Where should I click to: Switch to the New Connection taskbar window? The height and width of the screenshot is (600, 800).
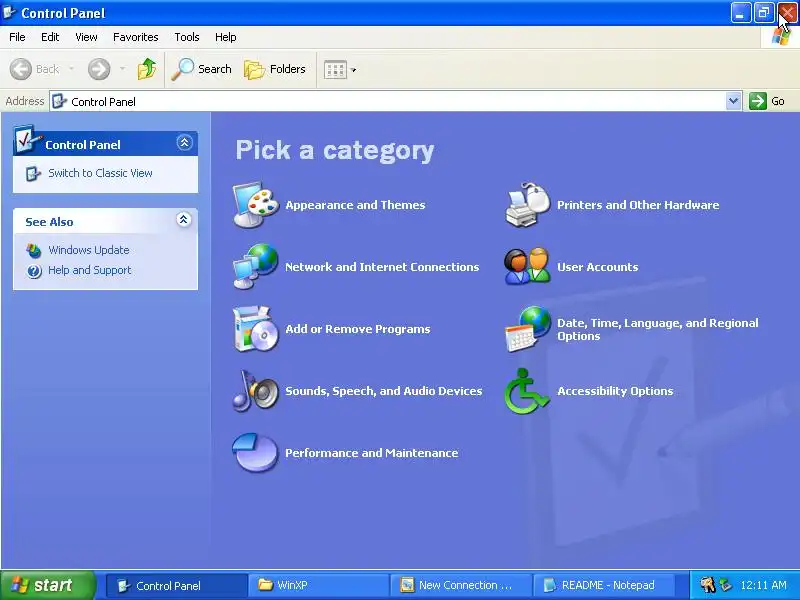(461, 585)
